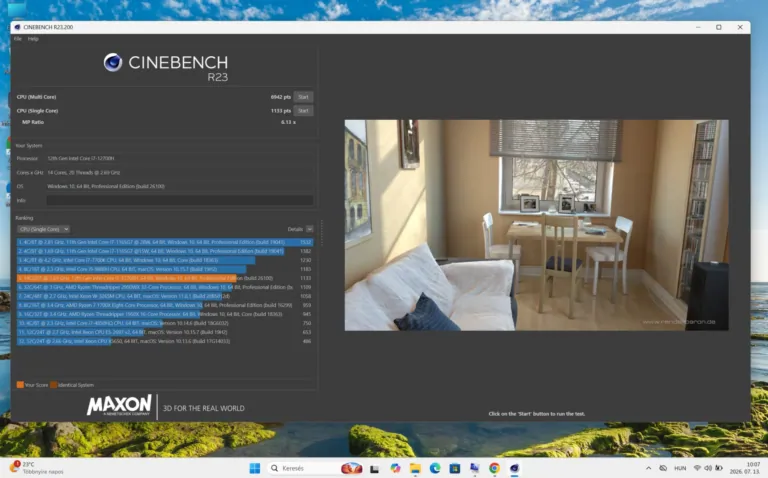Open Copilot from the taskbar

click(x=395, y=468)
